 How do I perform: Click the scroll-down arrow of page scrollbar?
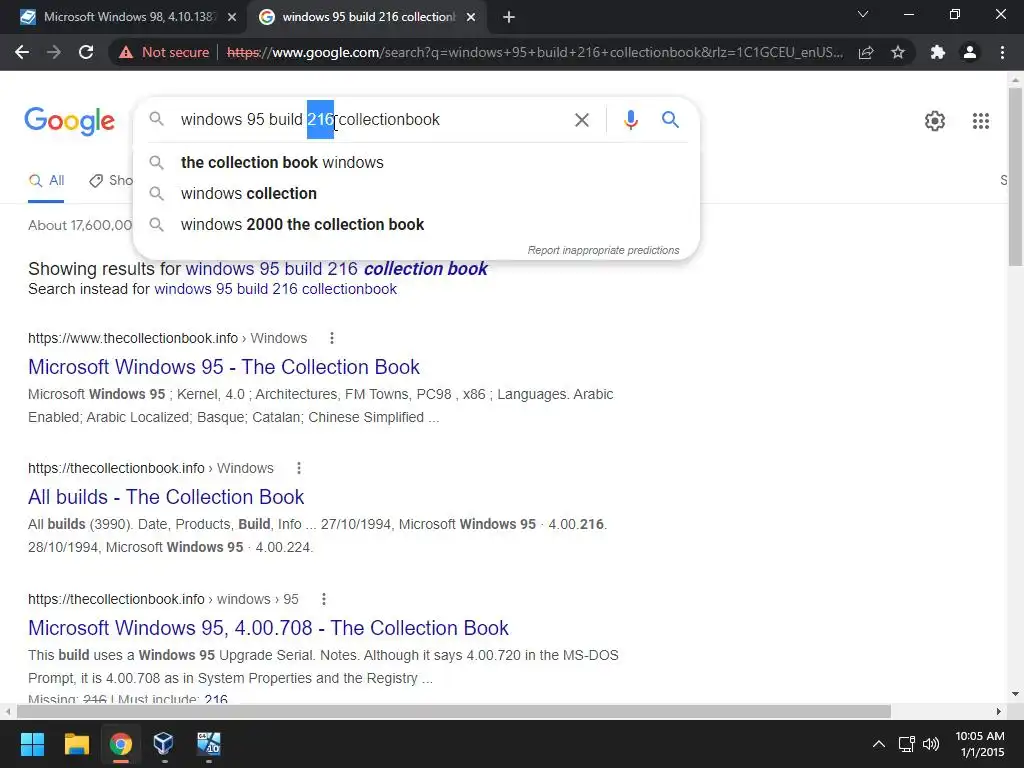coord(1015,694)
